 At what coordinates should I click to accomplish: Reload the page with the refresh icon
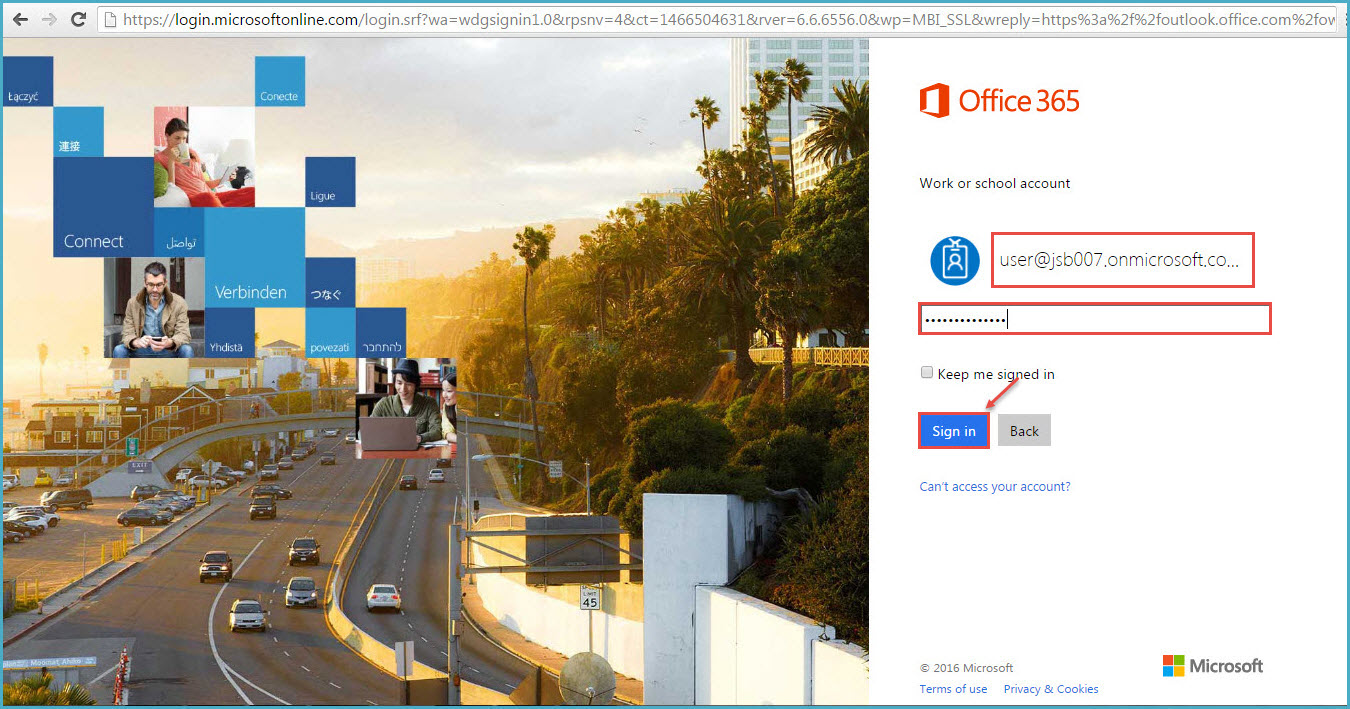[x=80, y=19]
